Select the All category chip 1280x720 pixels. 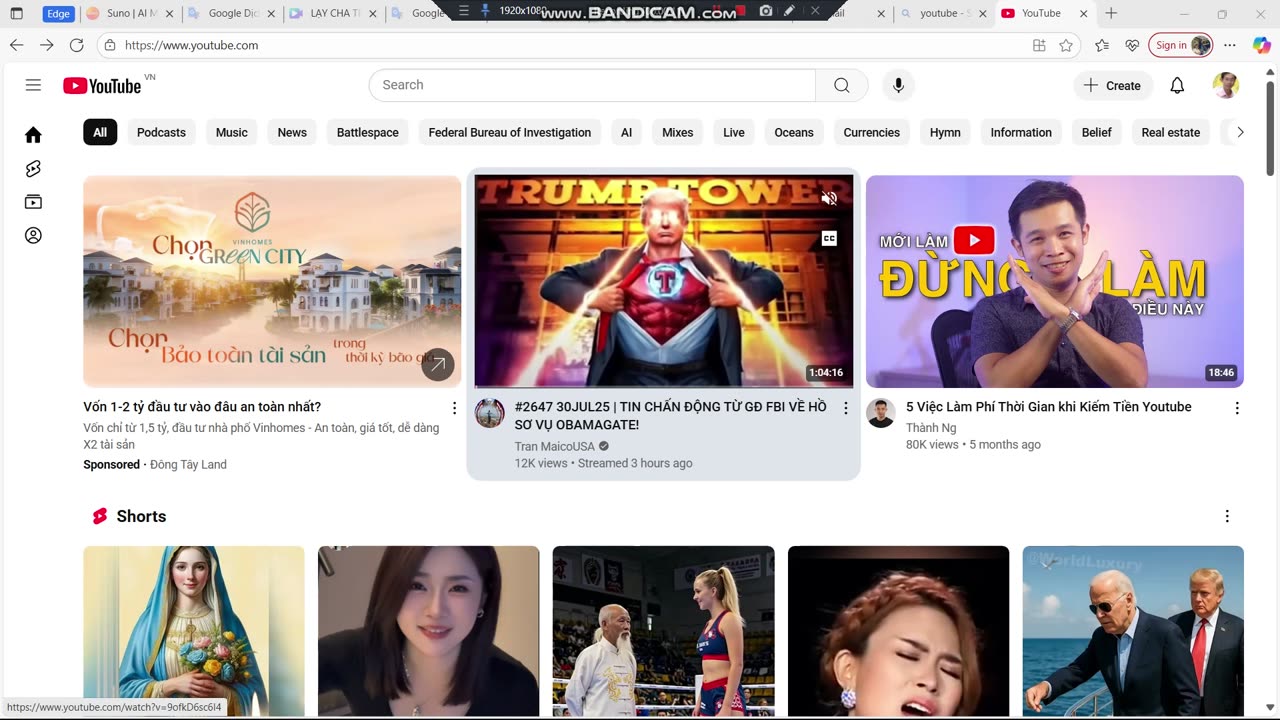click(100, 132)
